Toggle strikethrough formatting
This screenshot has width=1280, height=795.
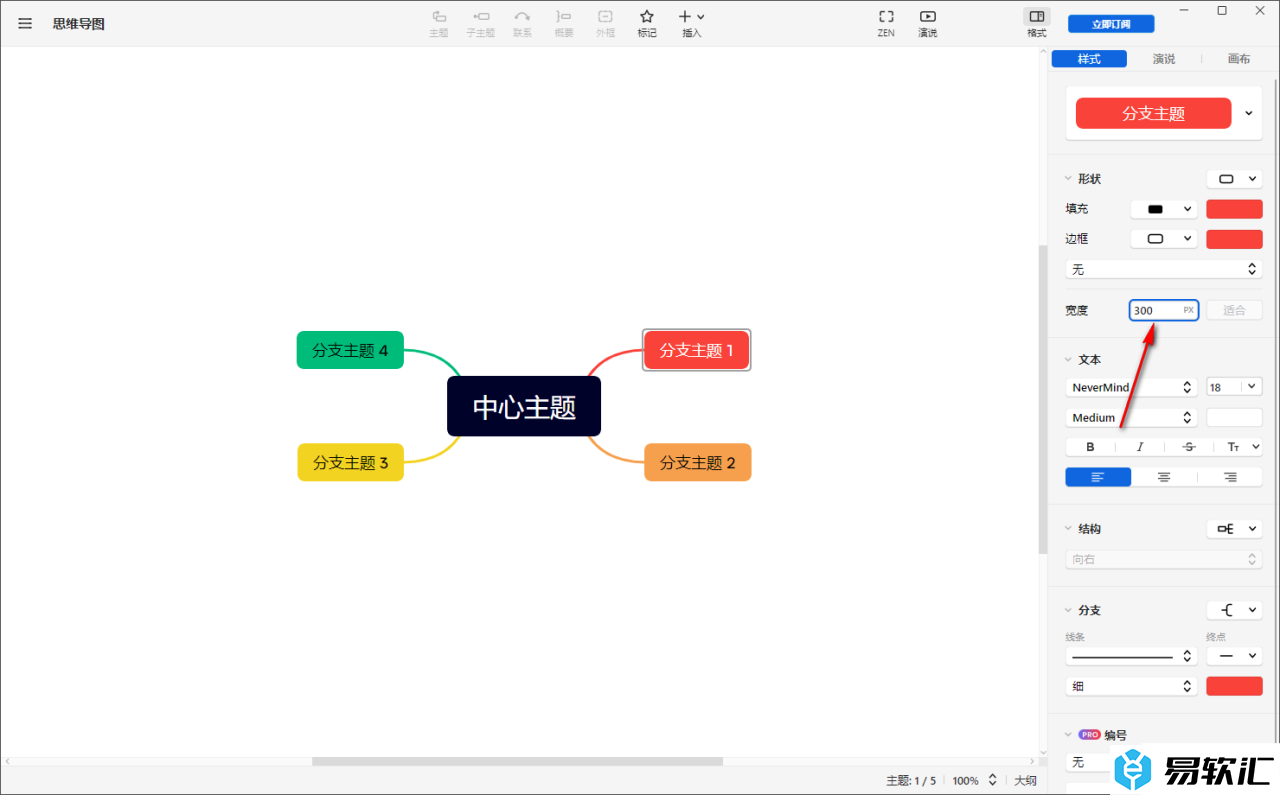1188,447
